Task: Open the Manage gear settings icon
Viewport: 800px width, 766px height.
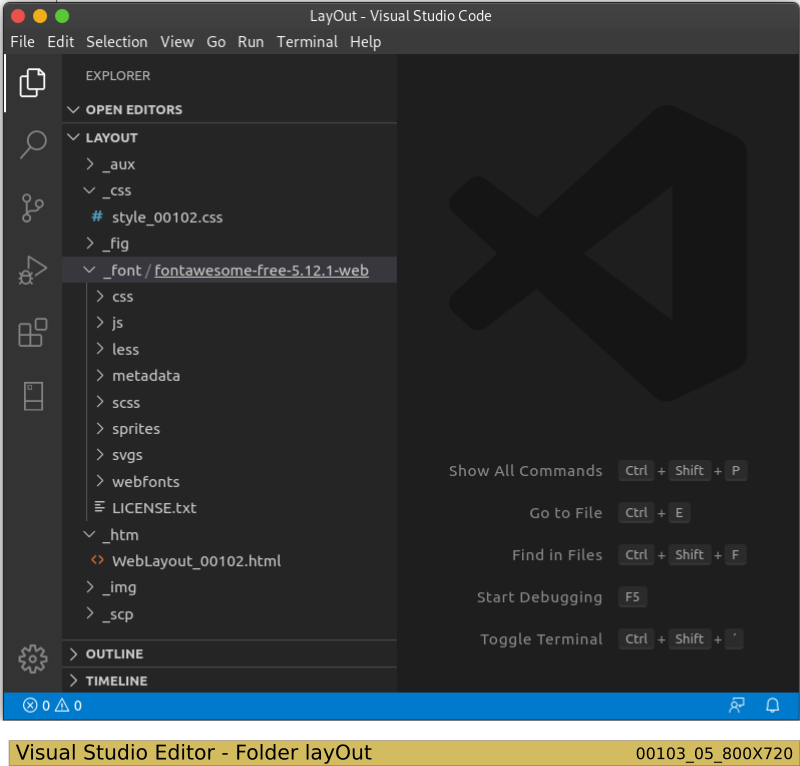Action: click(x=33, y=658)
